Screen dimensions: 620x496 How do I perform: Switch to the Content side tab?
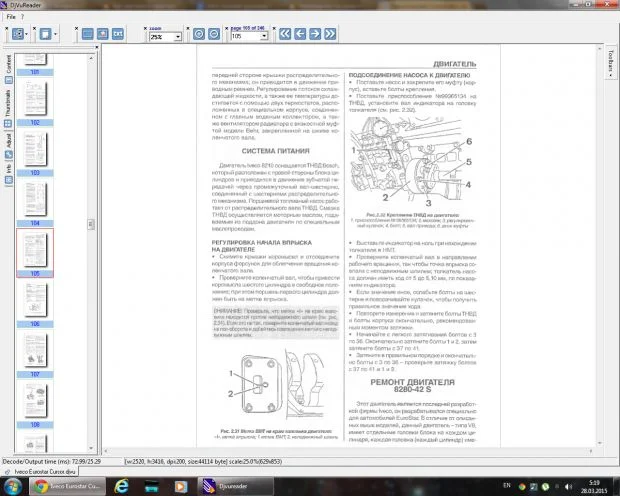9,68
